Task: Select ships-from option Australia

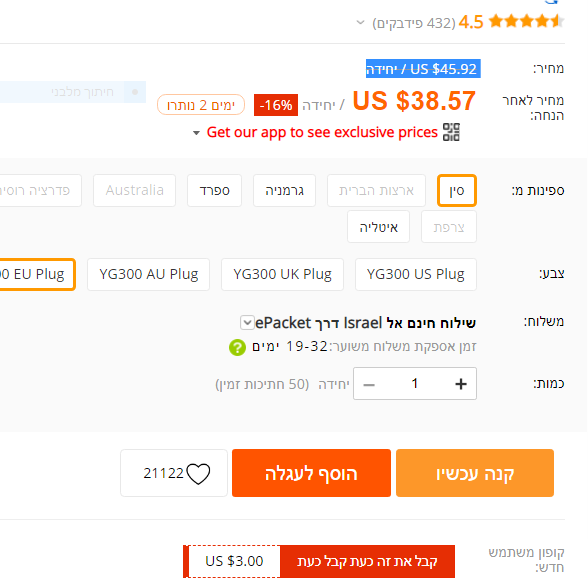Action: click(x=134, y=190)
